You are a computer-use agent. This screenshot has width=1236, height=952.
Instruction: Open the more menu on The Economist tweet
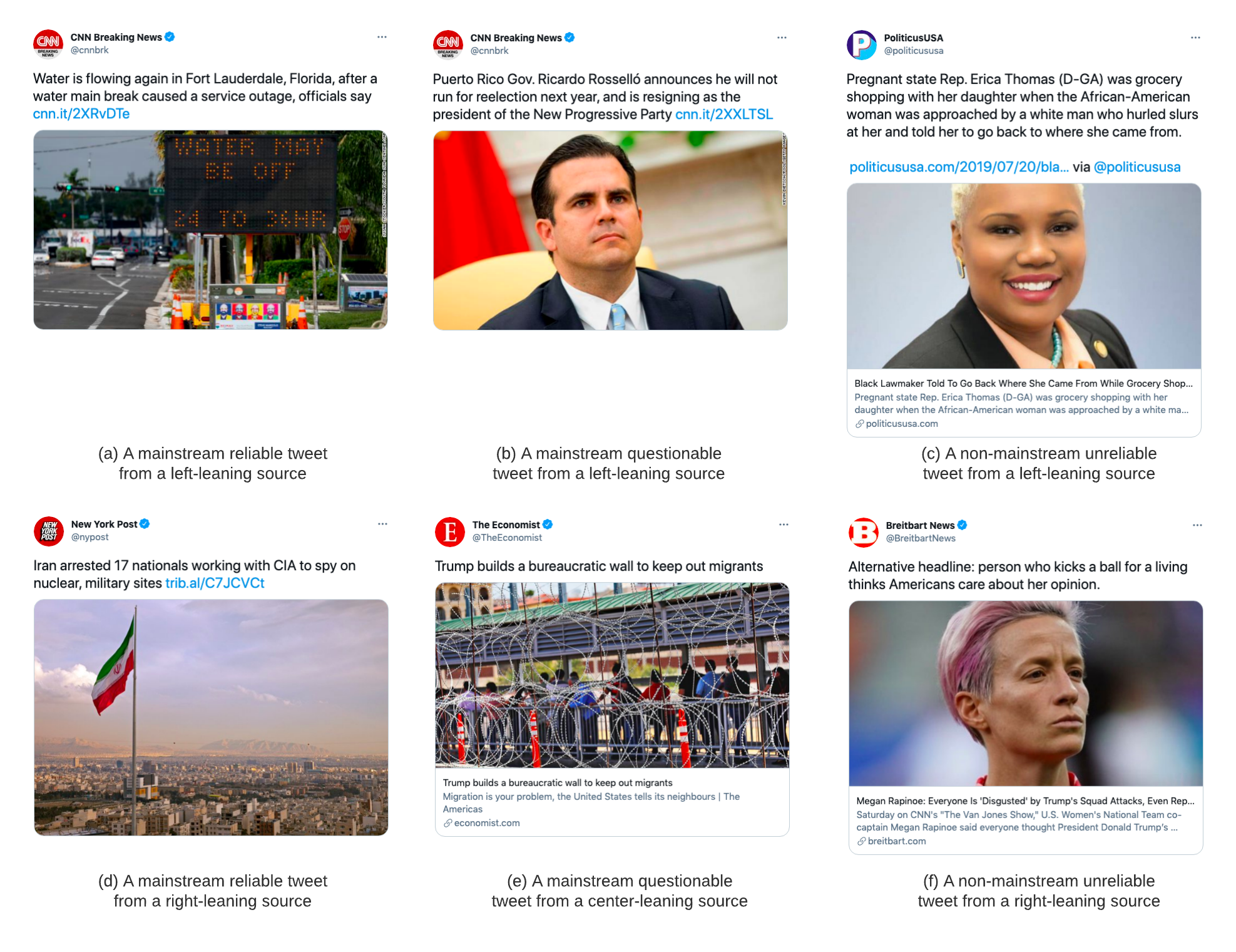784,525
